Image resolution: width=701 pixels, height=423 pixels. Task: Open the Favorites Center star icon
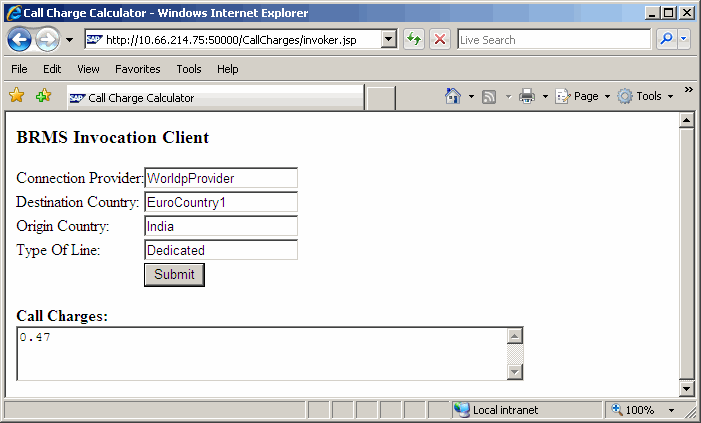point(16,97)
